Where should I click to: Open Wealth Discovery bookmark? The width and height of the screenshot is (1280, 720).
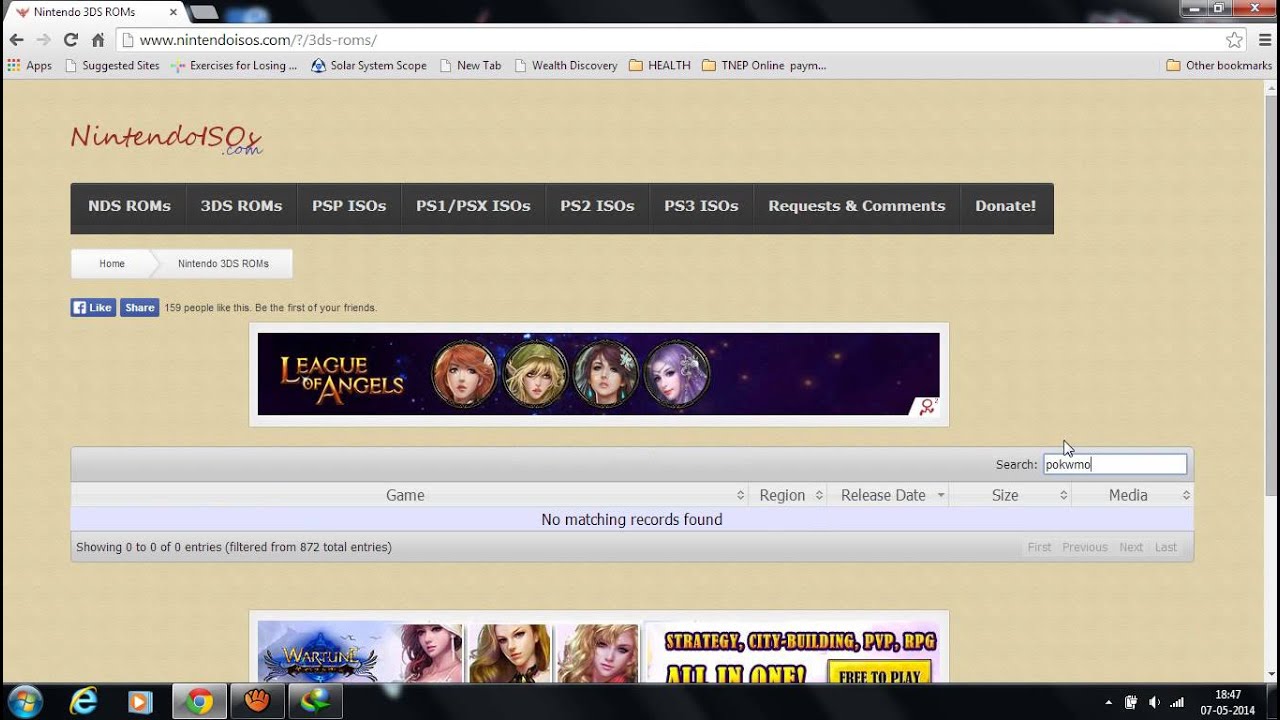[x=566, y=65]
